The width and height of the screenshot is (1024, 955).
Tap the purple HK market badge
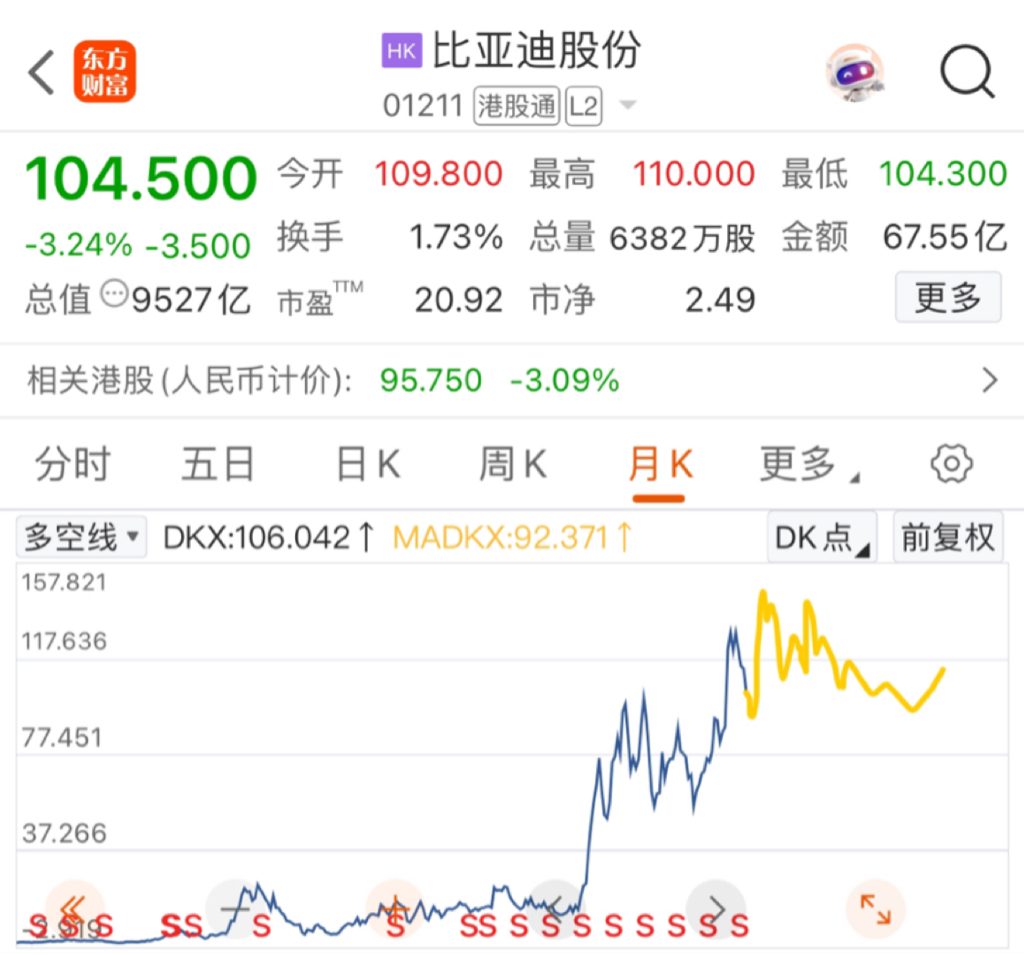pyautogui.click(x=401, y=51)
